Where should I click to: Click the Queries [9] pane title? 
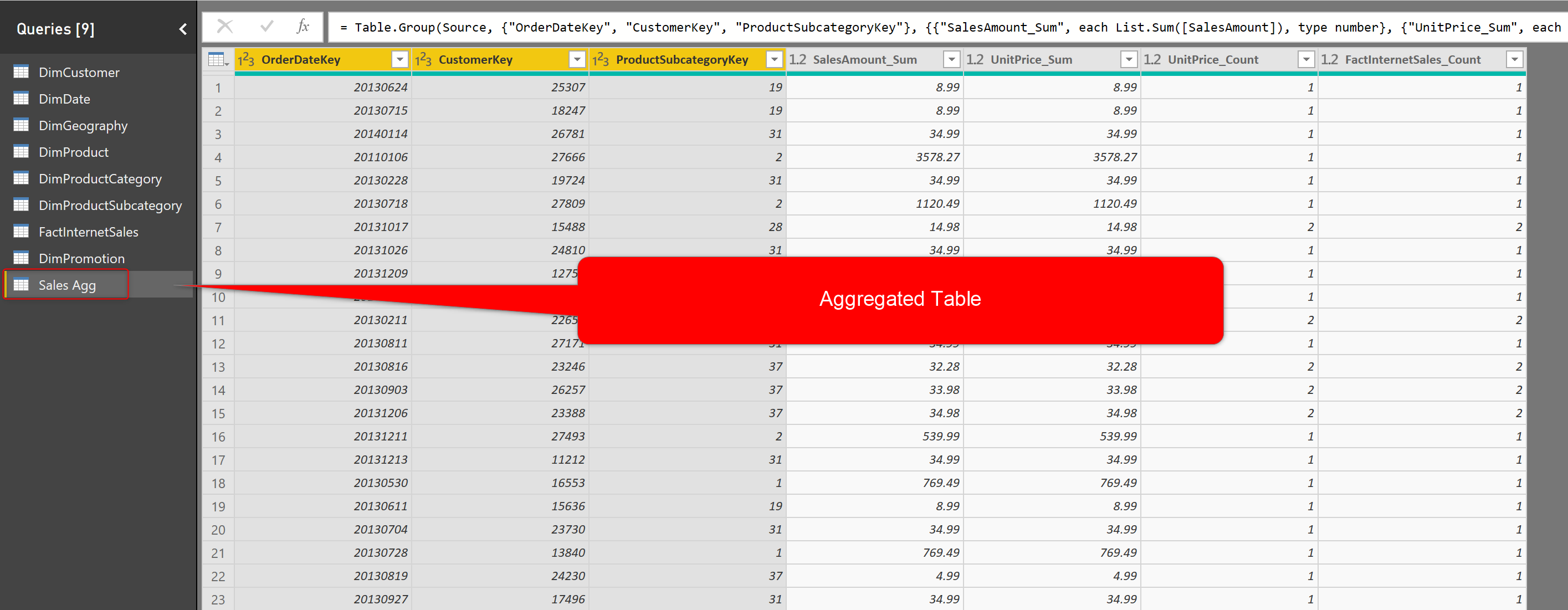click(x=55, y=29)
